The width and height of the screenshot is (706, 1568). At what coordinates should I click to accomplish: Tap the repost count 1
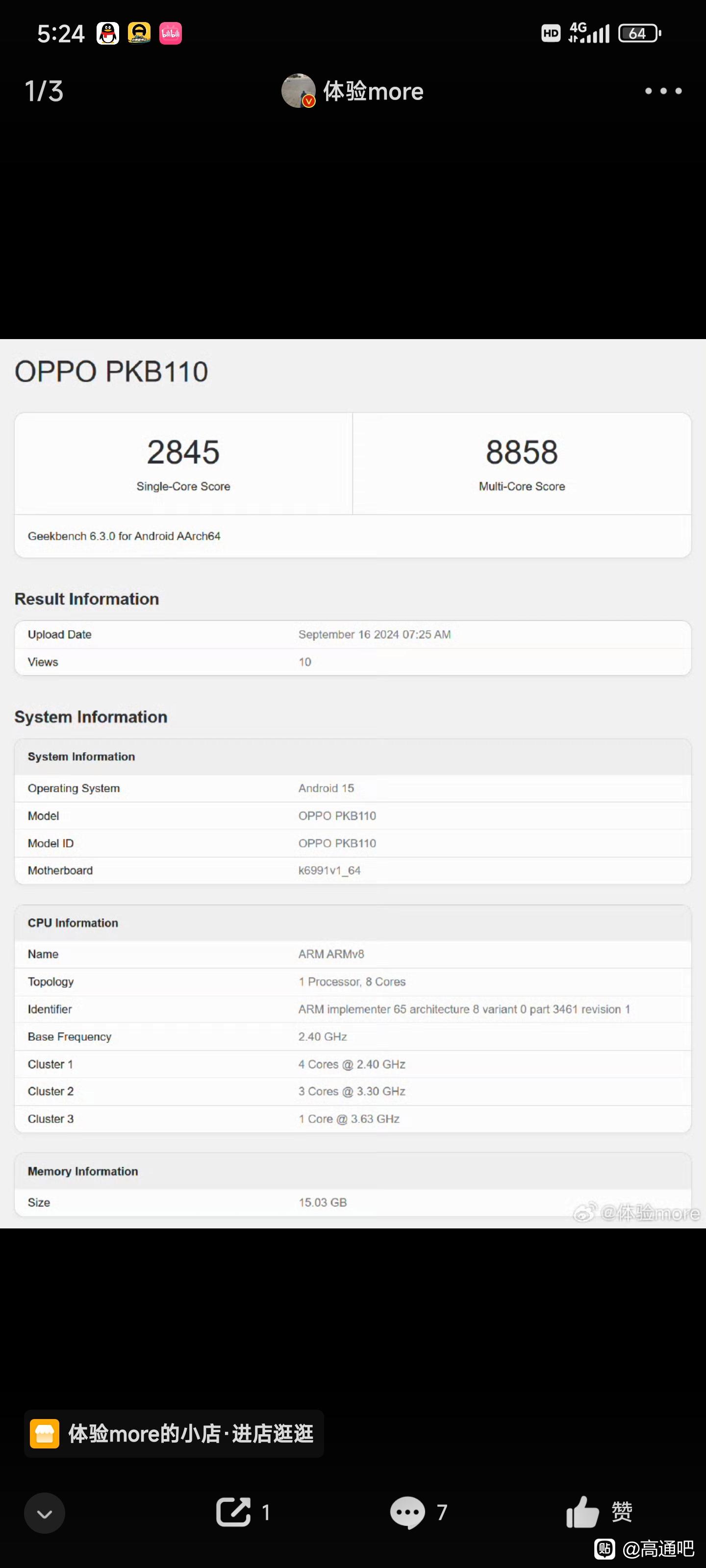pos(266,1513)
